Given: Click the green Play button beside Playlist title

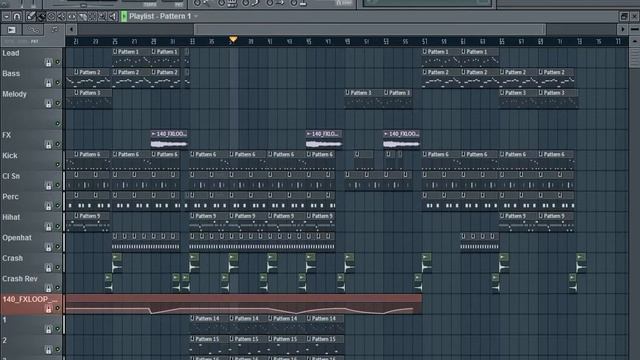Looking at the screenshot, I should [124, 16].
